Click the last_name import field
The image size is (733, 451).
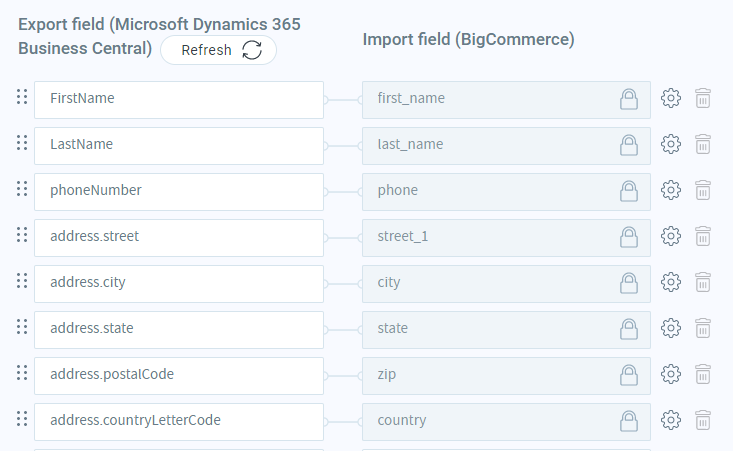point(506,146)
